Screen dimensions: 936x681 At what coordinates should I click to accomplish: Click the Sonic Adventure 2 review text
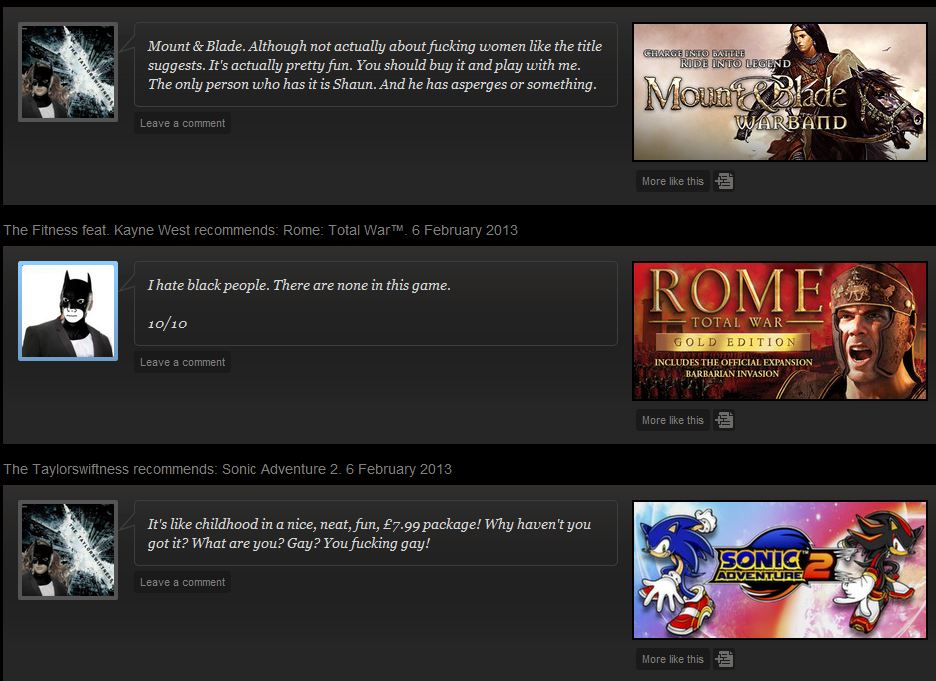tap(369, 534)
